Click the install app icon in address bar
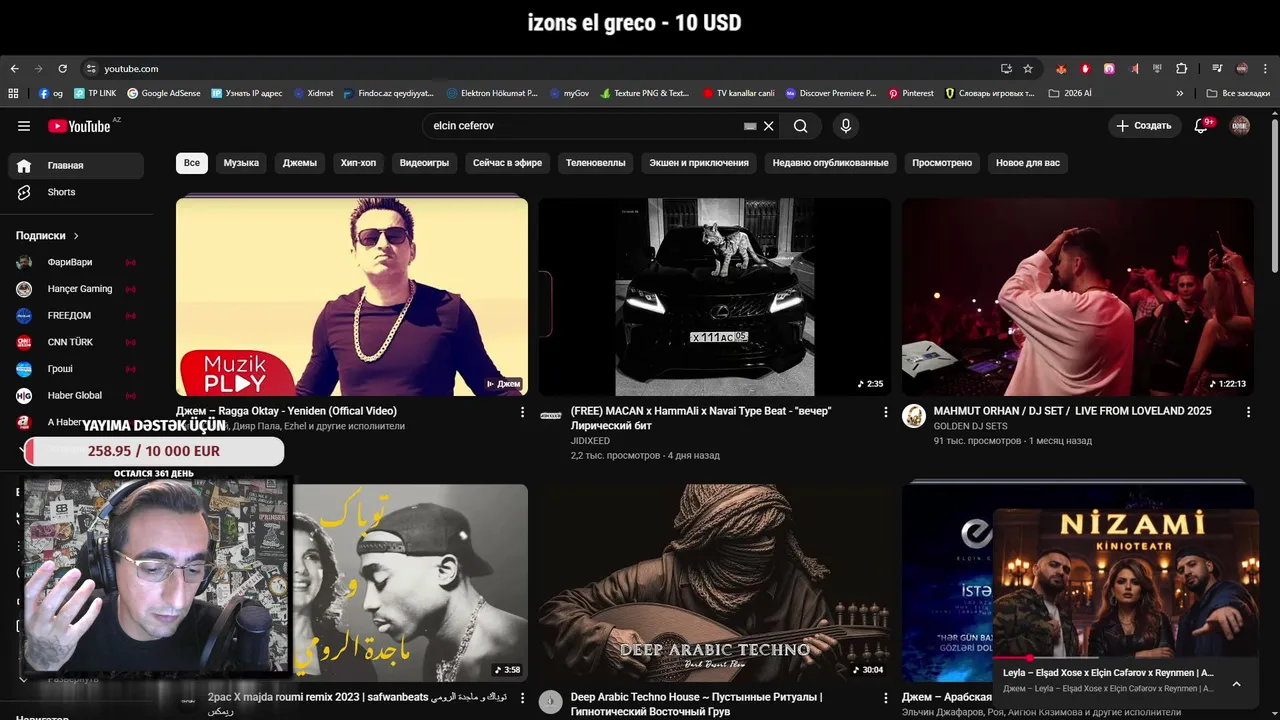 coord(1006,69)
